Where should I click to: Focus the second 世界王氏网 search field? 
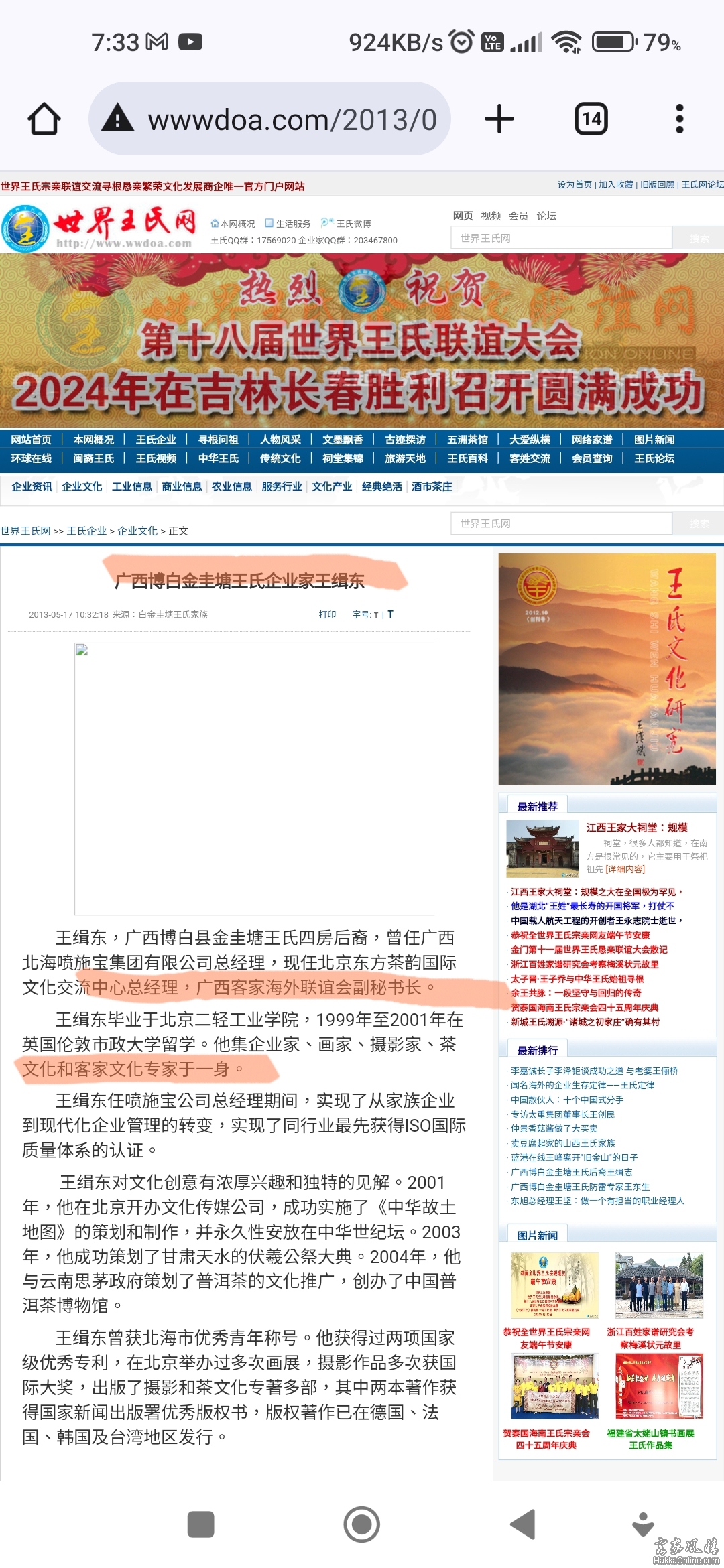pos(562,523)
